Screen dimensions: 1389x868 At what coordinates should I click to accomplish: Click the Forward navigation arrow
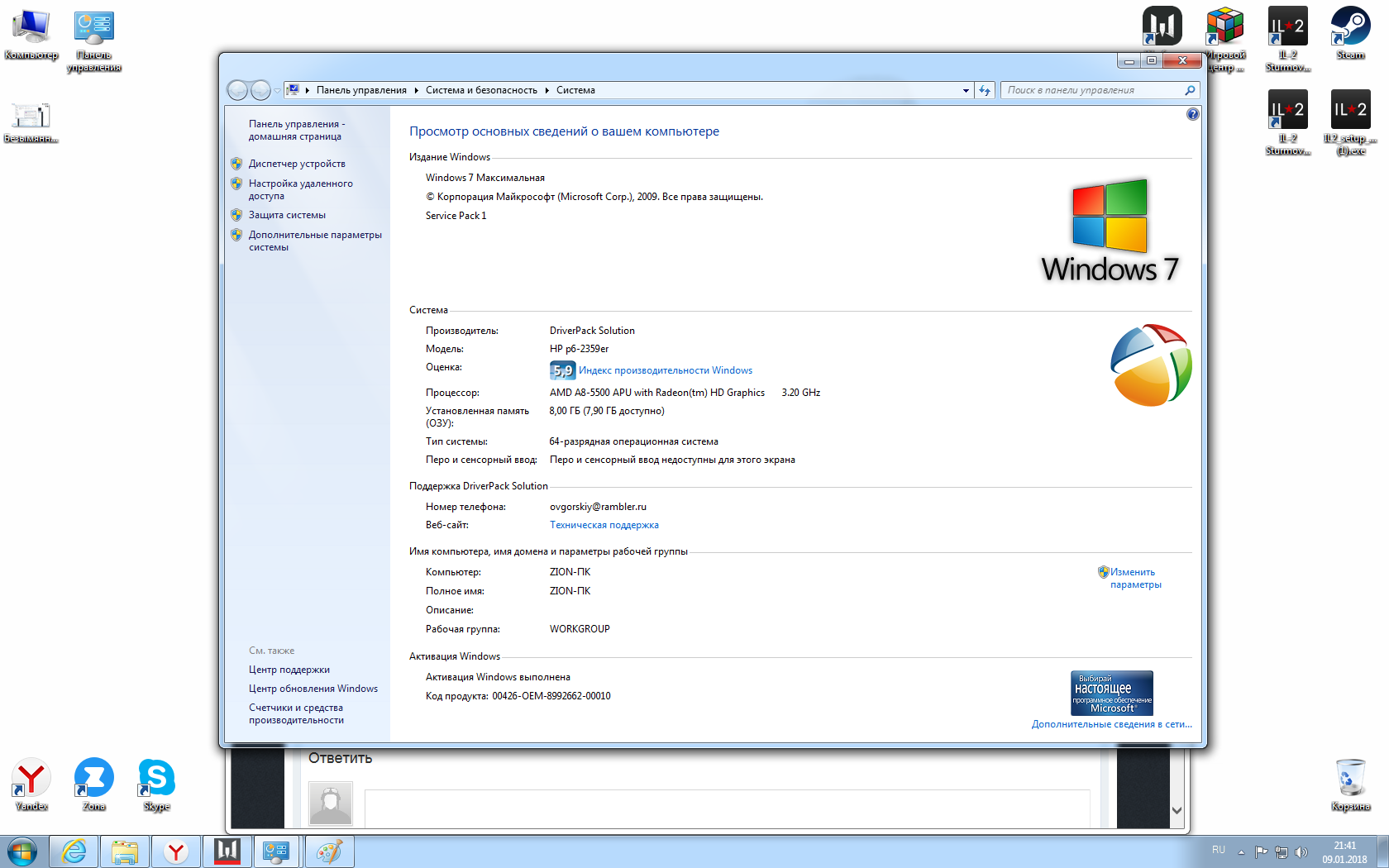point(260,89)
